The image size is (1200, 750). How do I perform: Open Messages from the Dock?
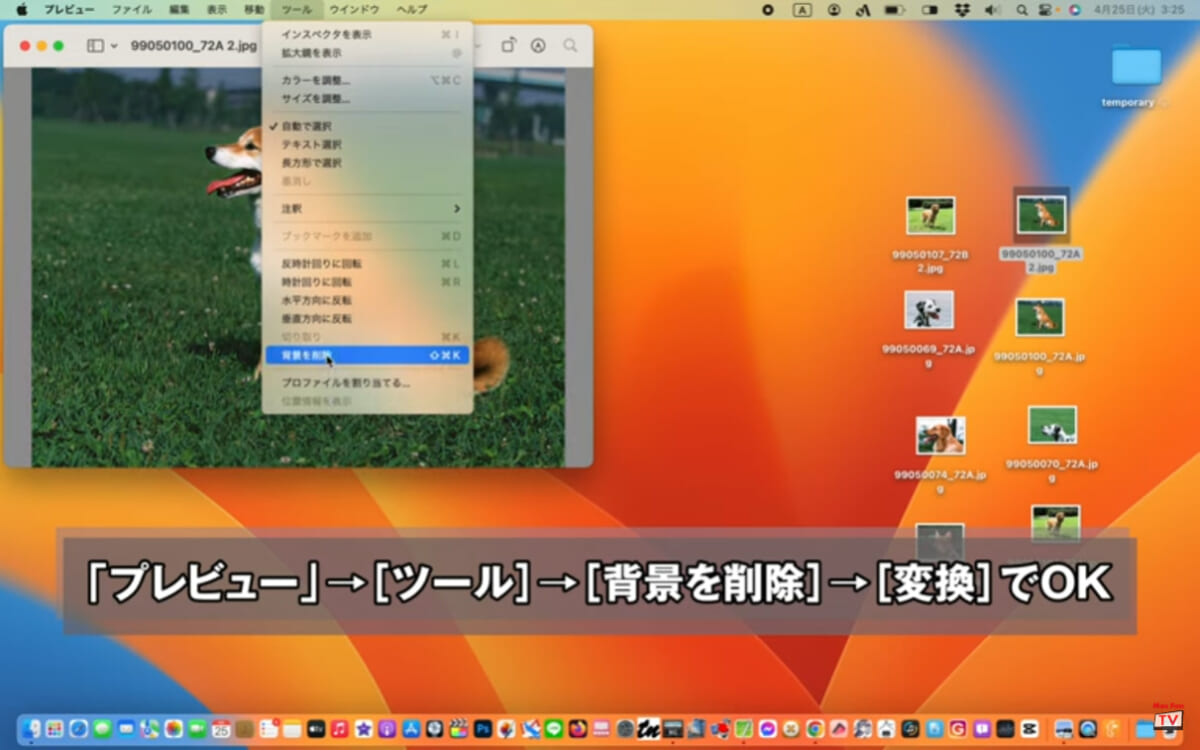102,729
